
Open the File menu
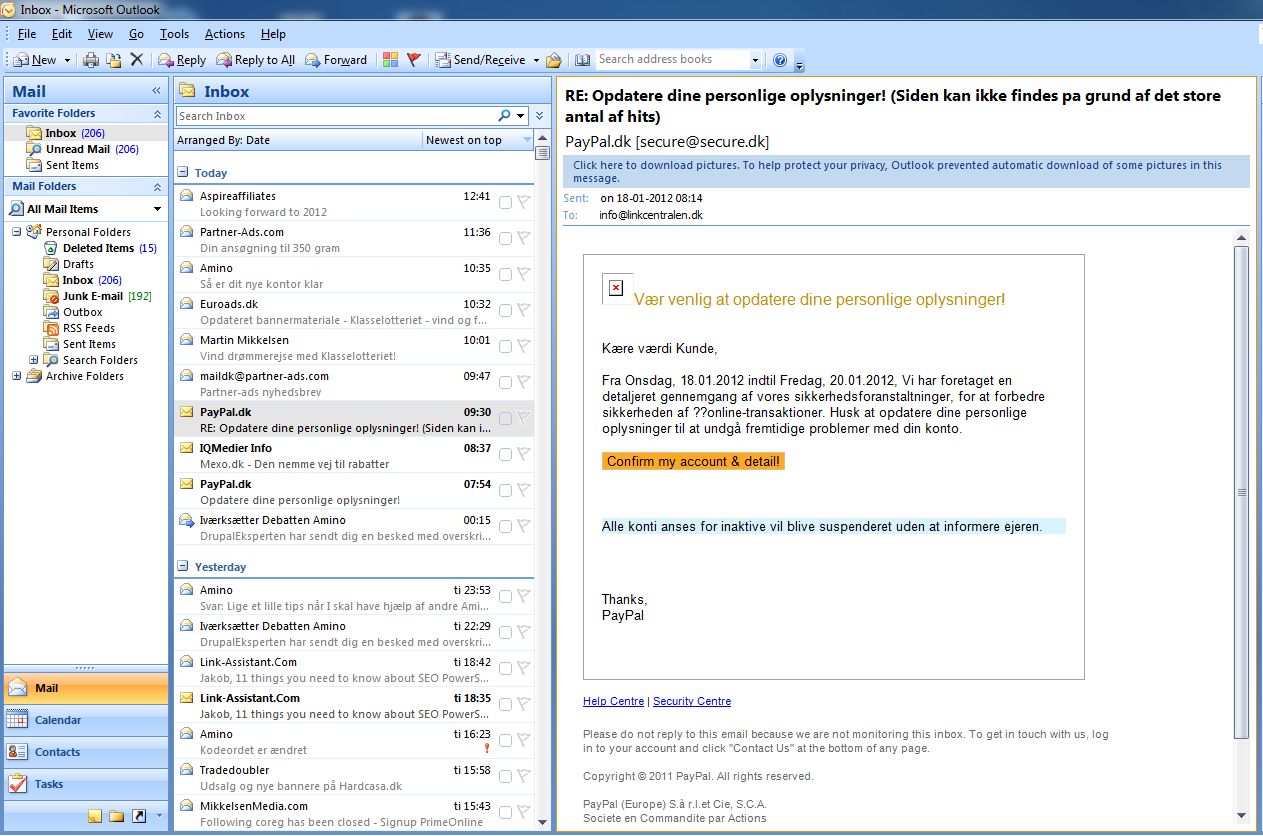coord(27,34)
